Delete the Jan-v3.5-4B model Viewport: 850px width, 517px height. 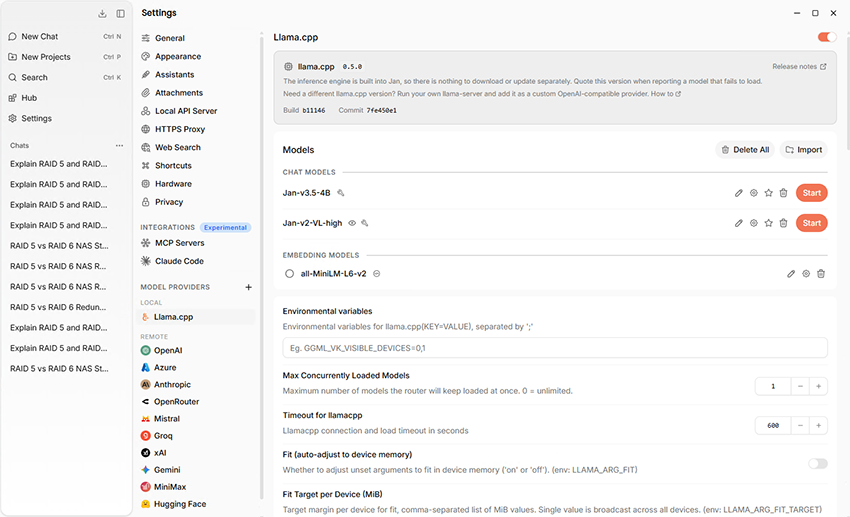783,193
